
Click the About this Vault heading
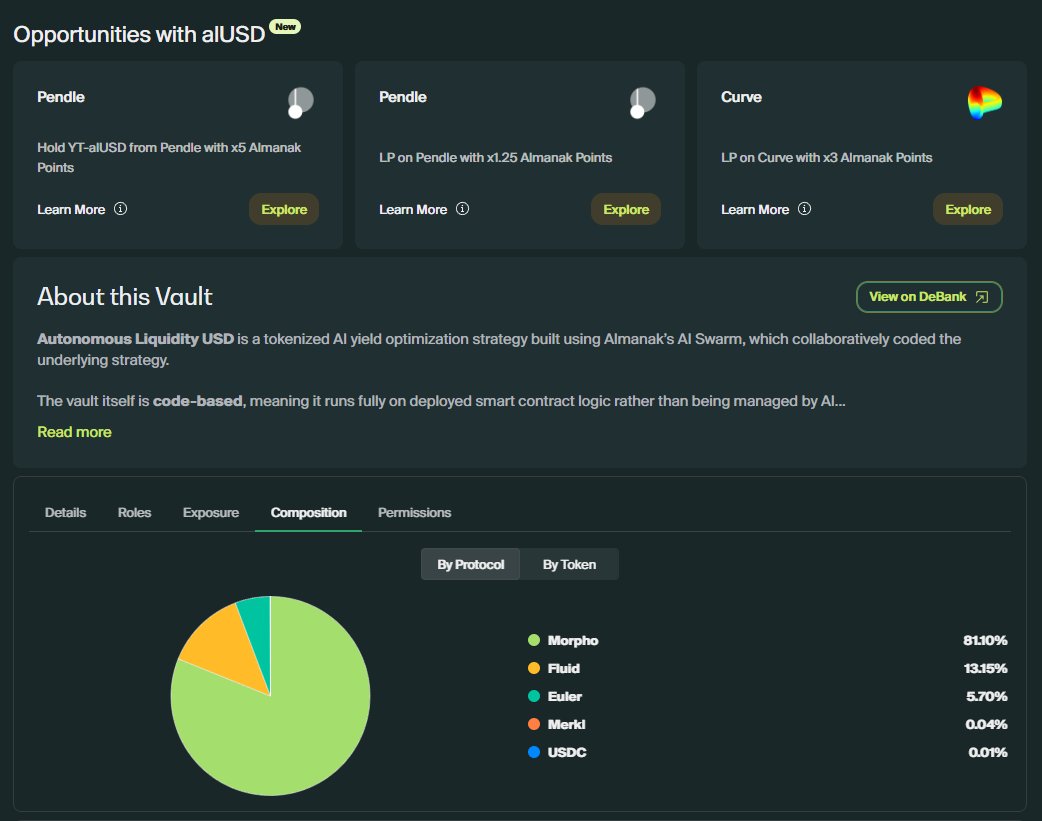click(x=125, y=296)
